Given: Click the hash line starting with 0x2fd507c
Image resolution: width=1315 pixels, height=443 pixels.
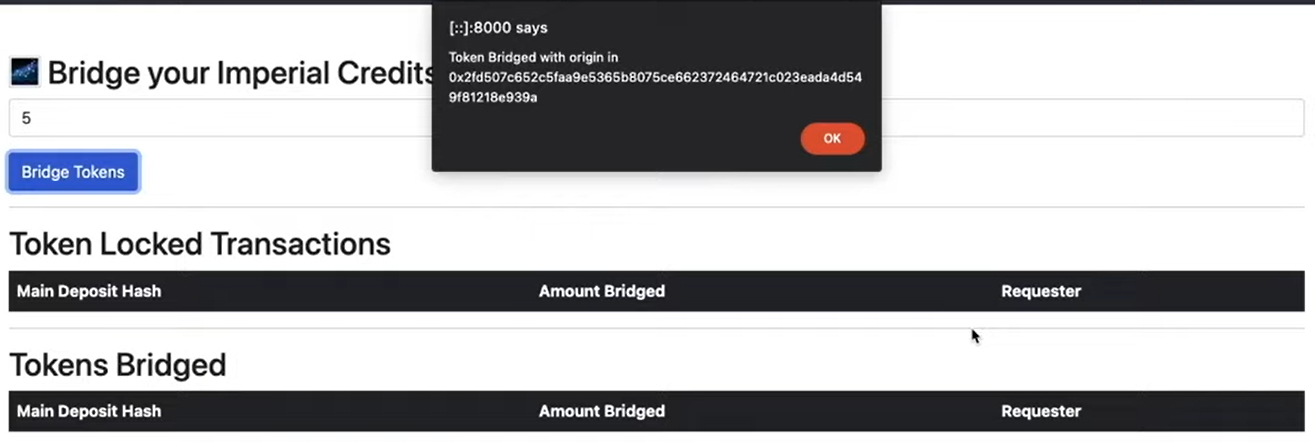Looking at the screenshot, I should (655, 77).
